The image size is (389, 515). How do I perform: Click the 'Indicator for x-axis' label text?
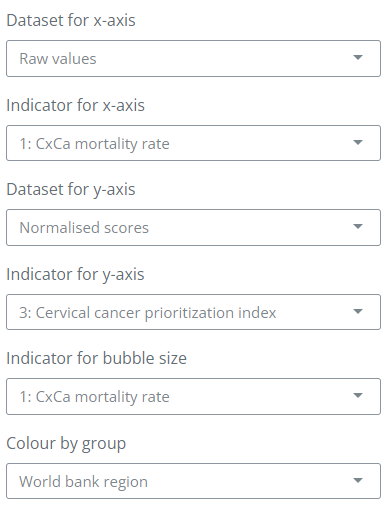pyautogui.click(x=75, y=105)
